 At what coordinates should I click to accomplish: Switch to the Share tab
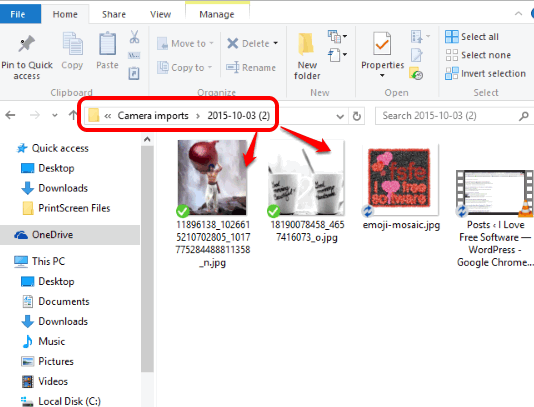[x=114, y=14]
